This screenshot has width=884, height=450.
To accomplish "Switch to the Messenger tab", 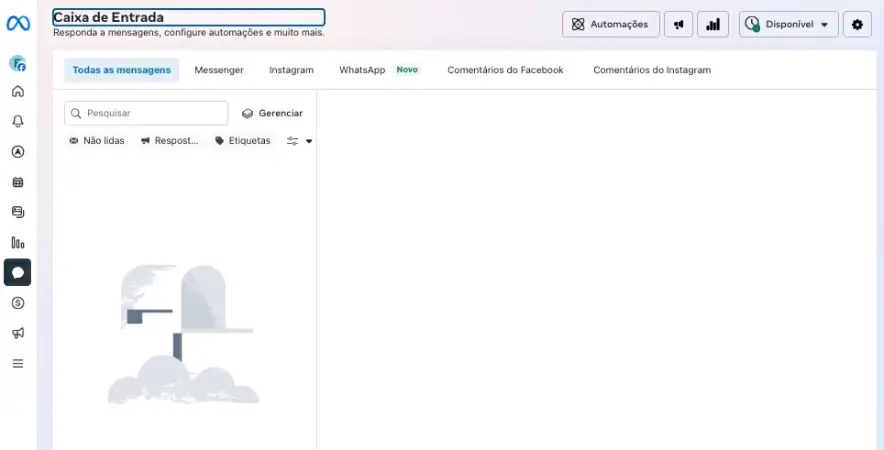I will tap(219, 70).
